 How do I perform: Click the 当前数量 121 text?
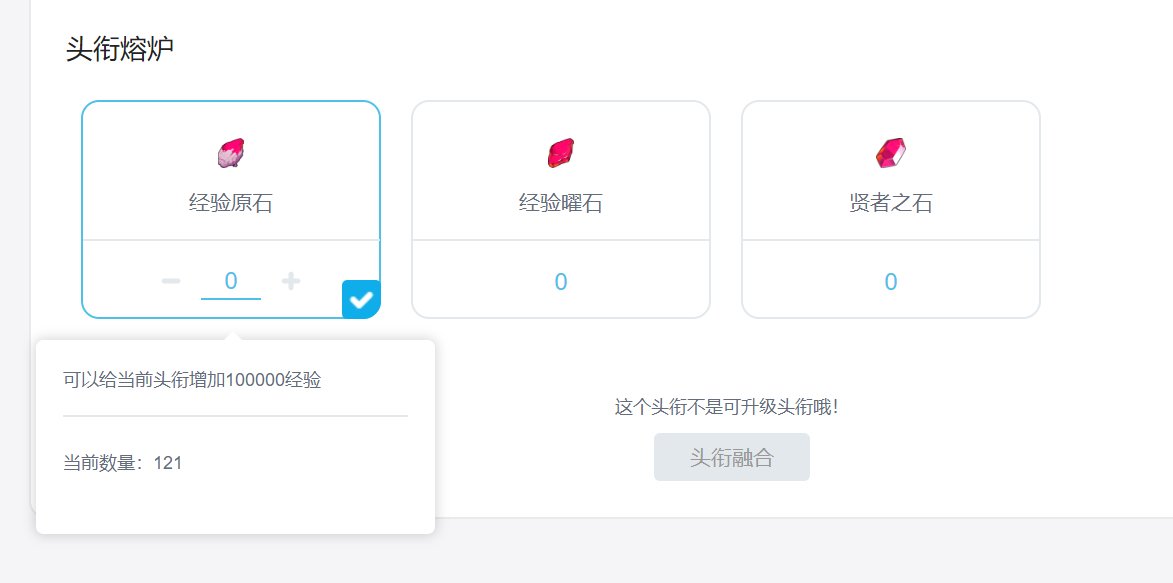pyautogui.click(x=117, y=462)
